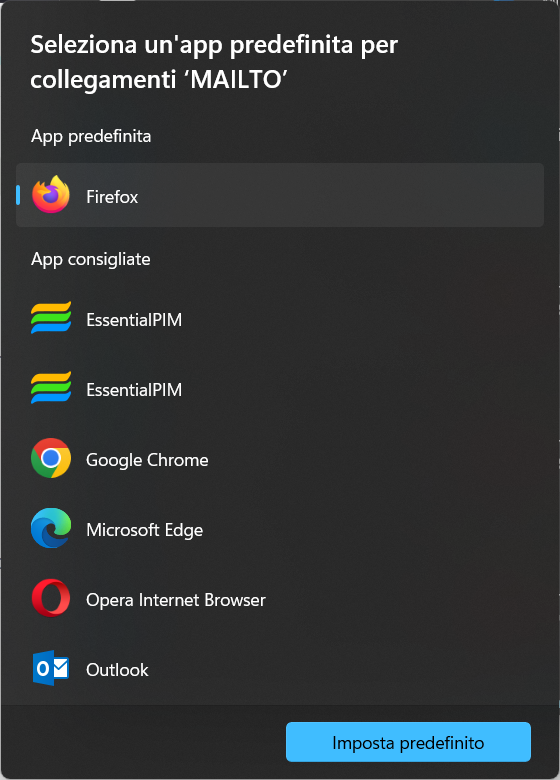Click the Google Chrome logo icon

(51, 458)
